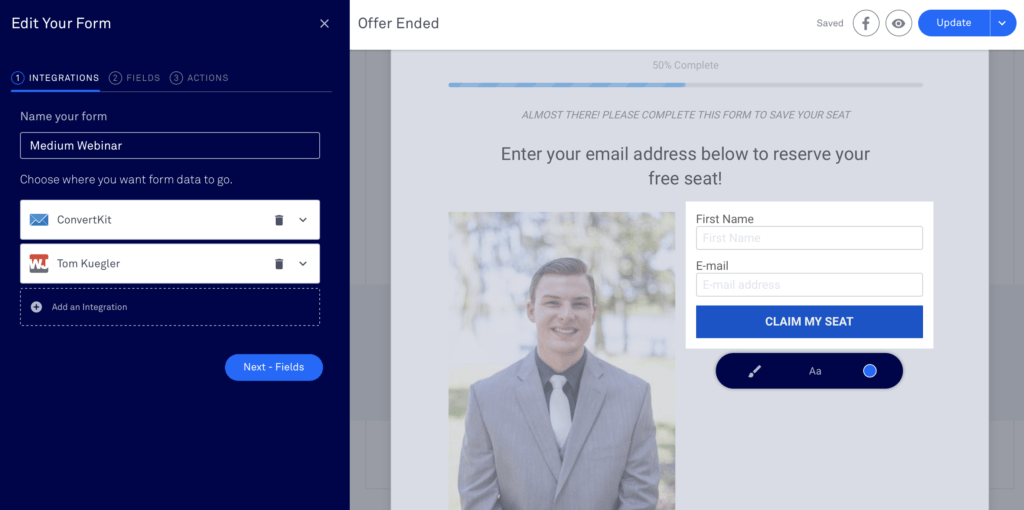Pick the blue color swatch circle
This screenshot has width=1024, height=510.
[869, 371]
